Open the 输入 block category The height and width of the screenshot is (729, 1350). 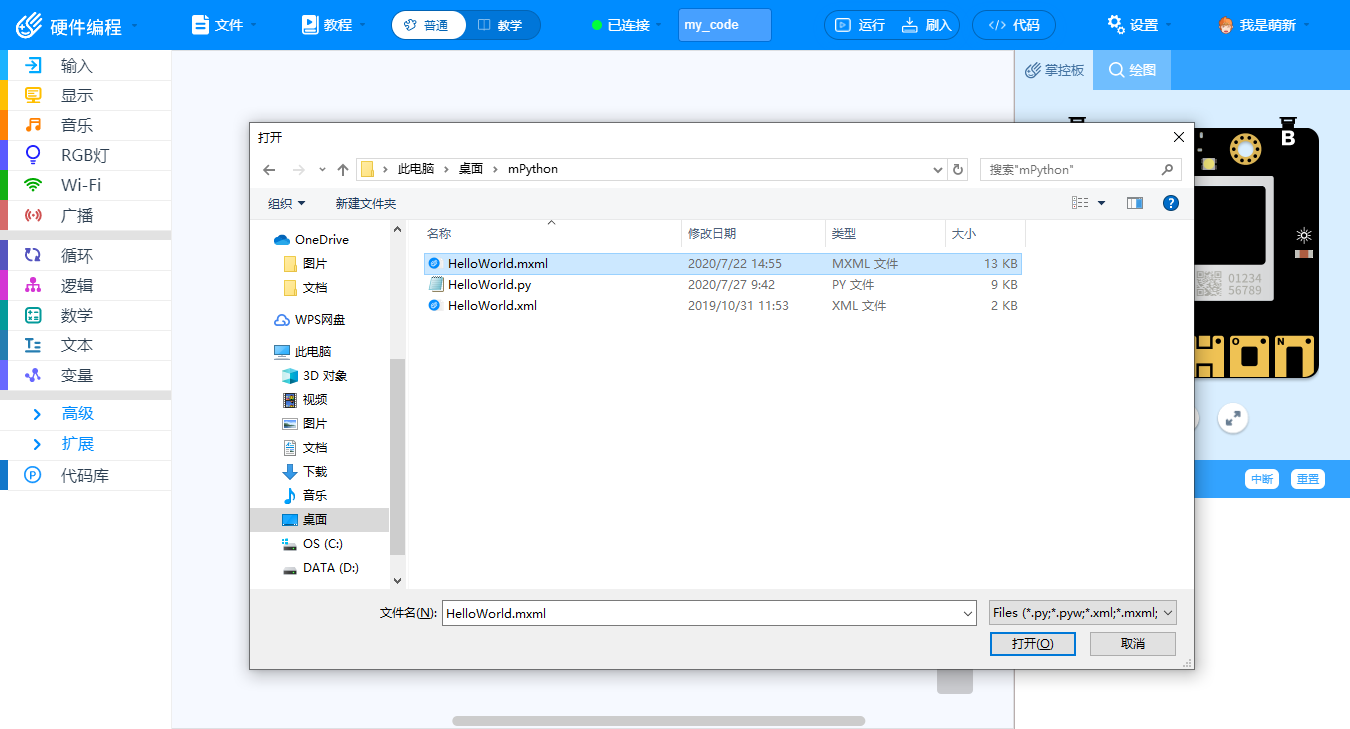(x=86, y=66)
